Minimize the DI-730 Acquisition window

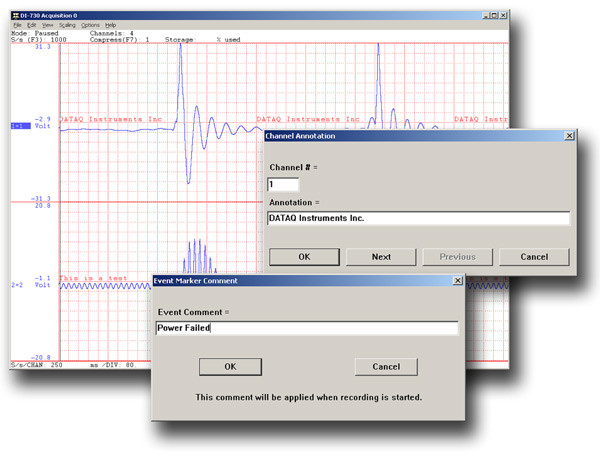[x=483, y=16]
